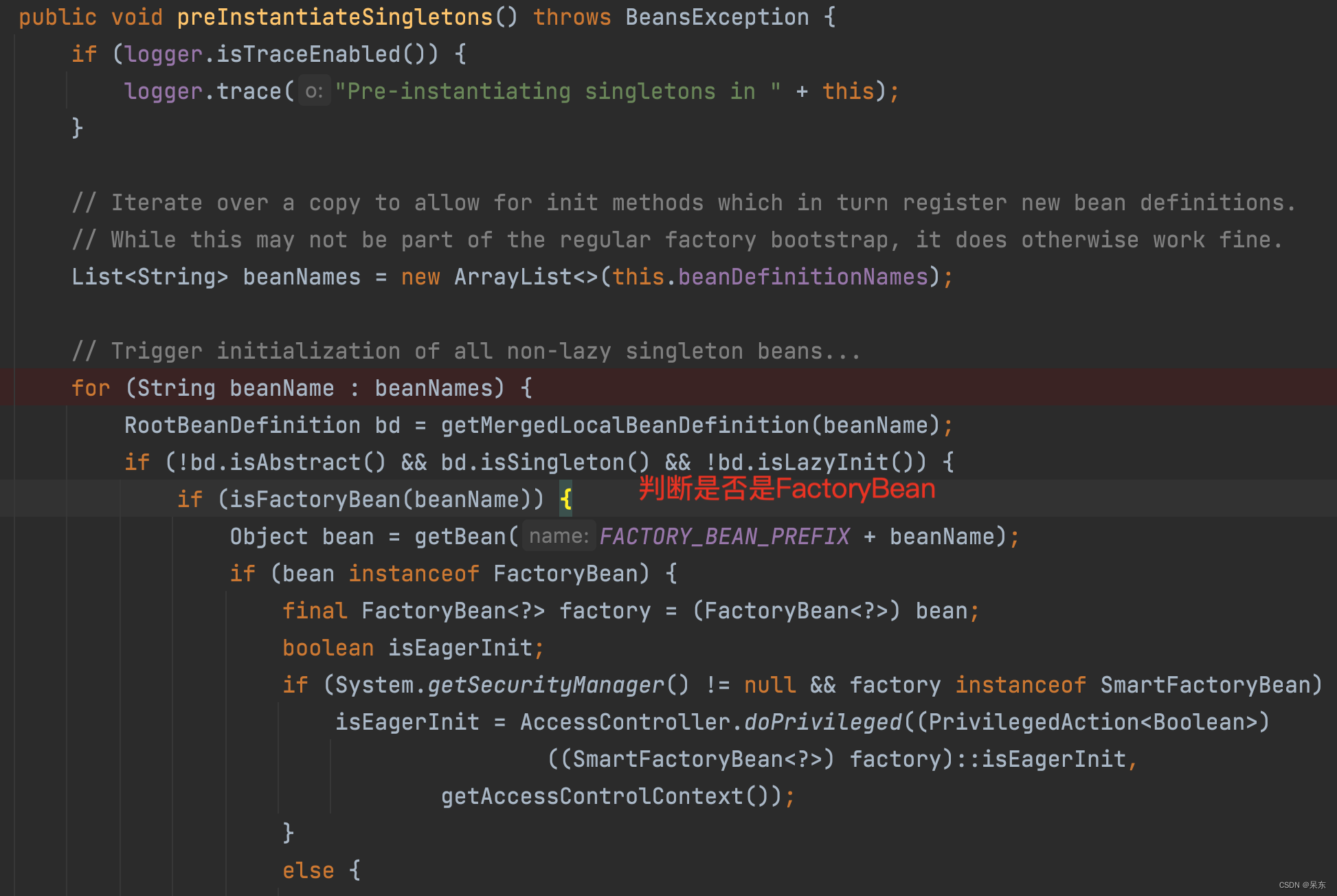1337x896 pixels.
Task: Click 'instanceof FactoryBean' check
Action: [499, 574]
